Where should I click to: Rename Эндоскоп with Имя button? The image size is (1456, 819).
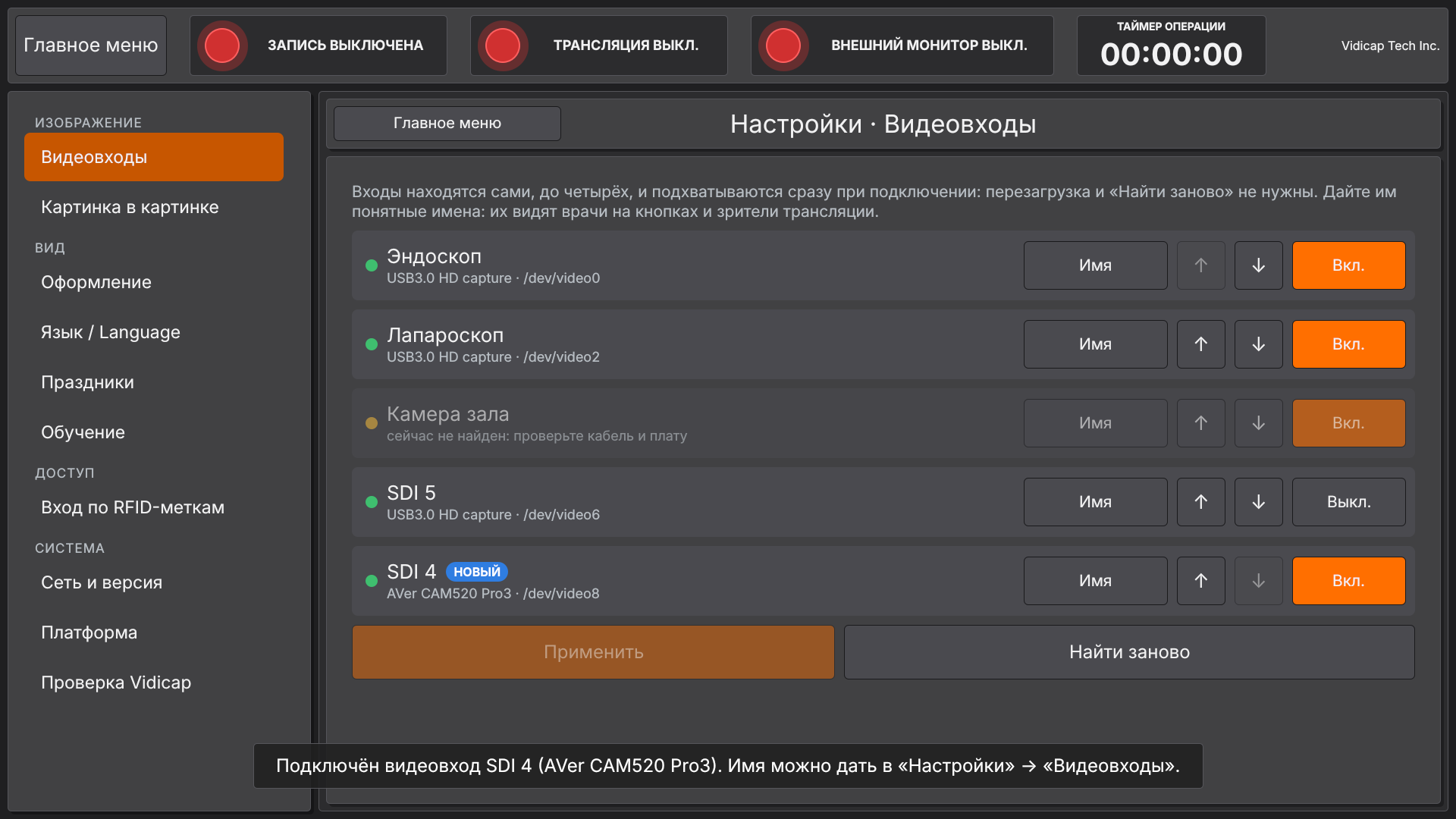click(x=1095, y=265)
